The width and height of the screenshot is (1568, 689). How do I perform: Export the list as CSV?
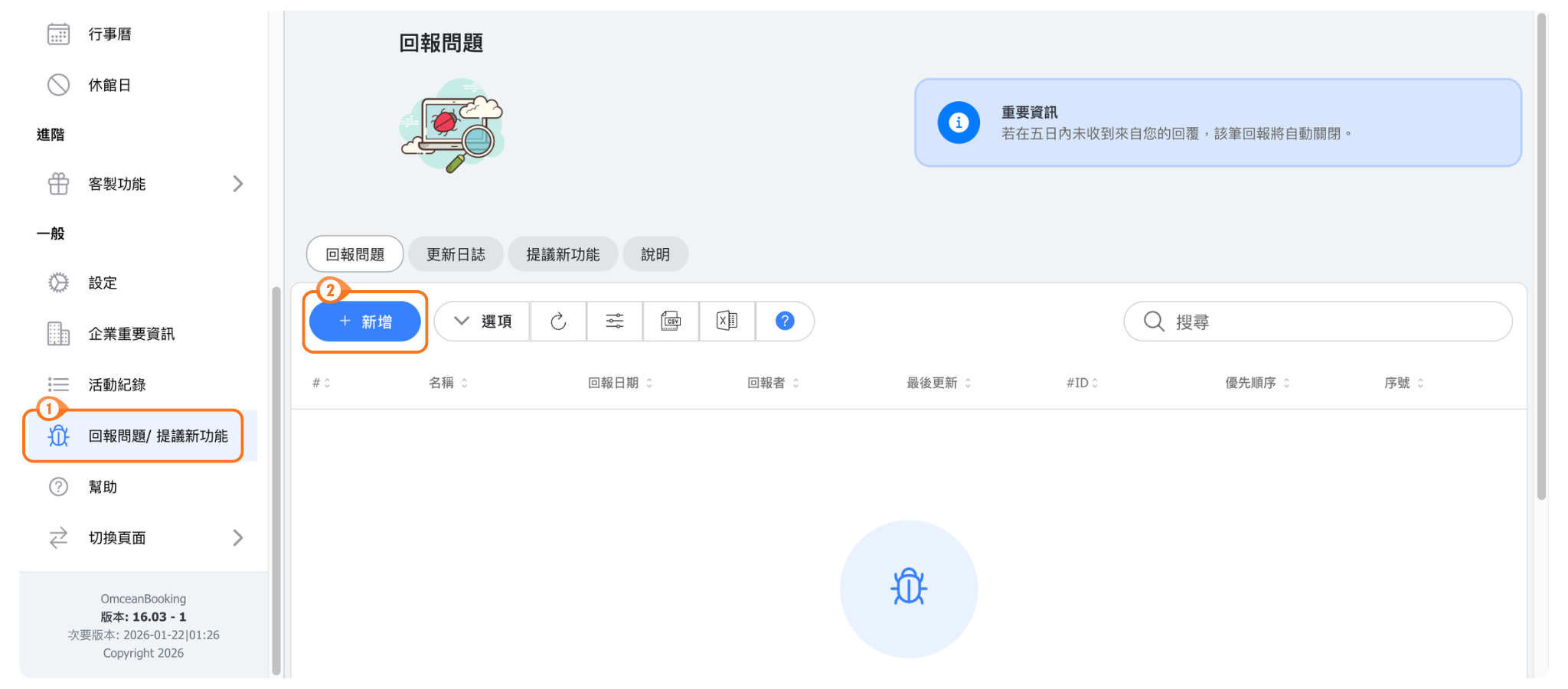click(671, 322)
